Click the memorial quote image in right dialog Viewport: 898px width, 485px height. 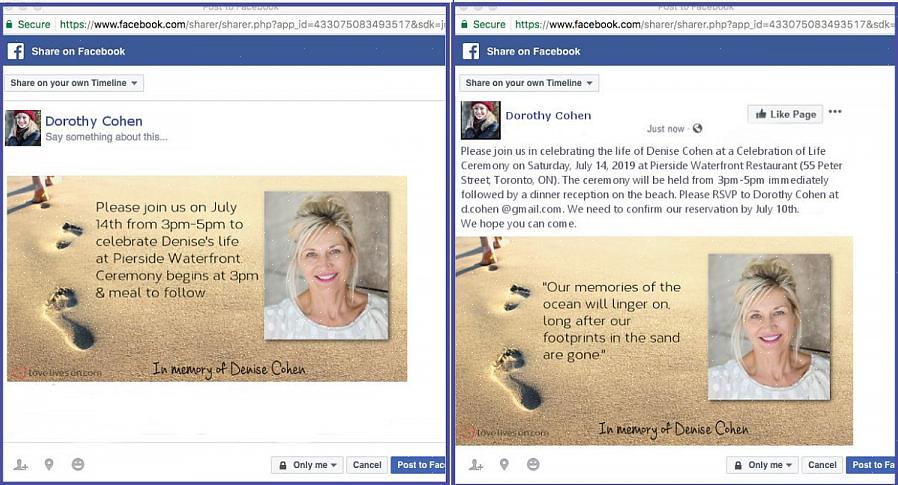point(654,340)
